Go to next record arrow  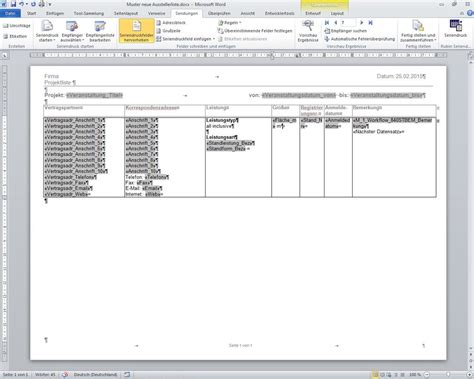point(361,23)
